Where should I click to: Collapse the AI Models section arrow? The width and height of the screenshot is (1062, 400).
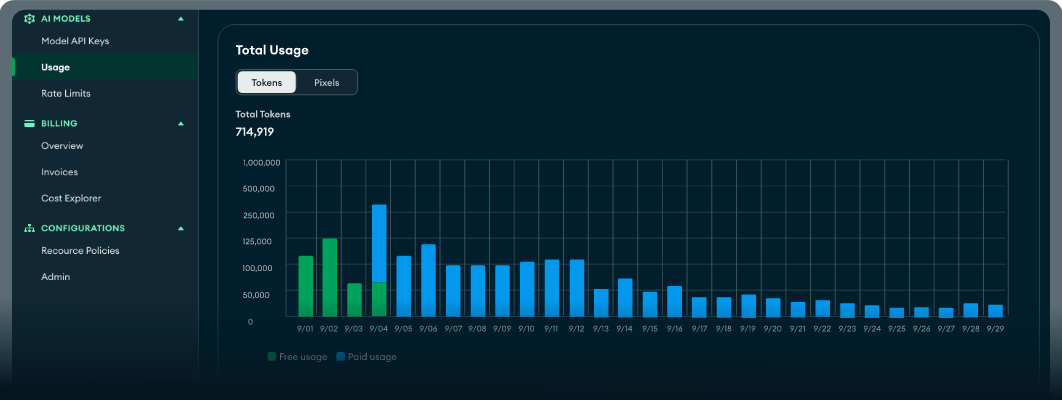coord(181,19)
